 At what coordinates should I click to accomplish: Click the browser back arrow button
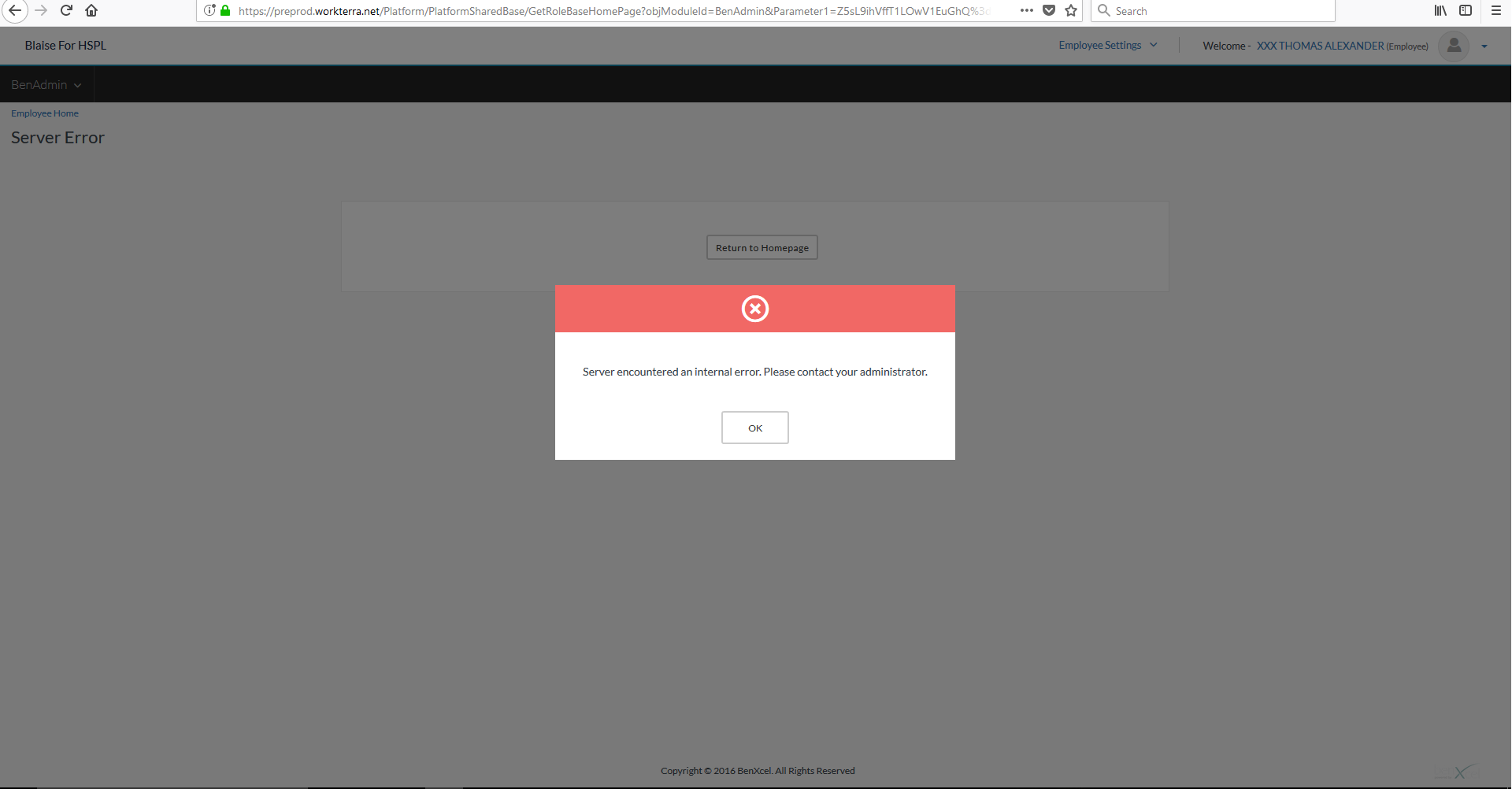pyautogui.click(x=14, y=10)
